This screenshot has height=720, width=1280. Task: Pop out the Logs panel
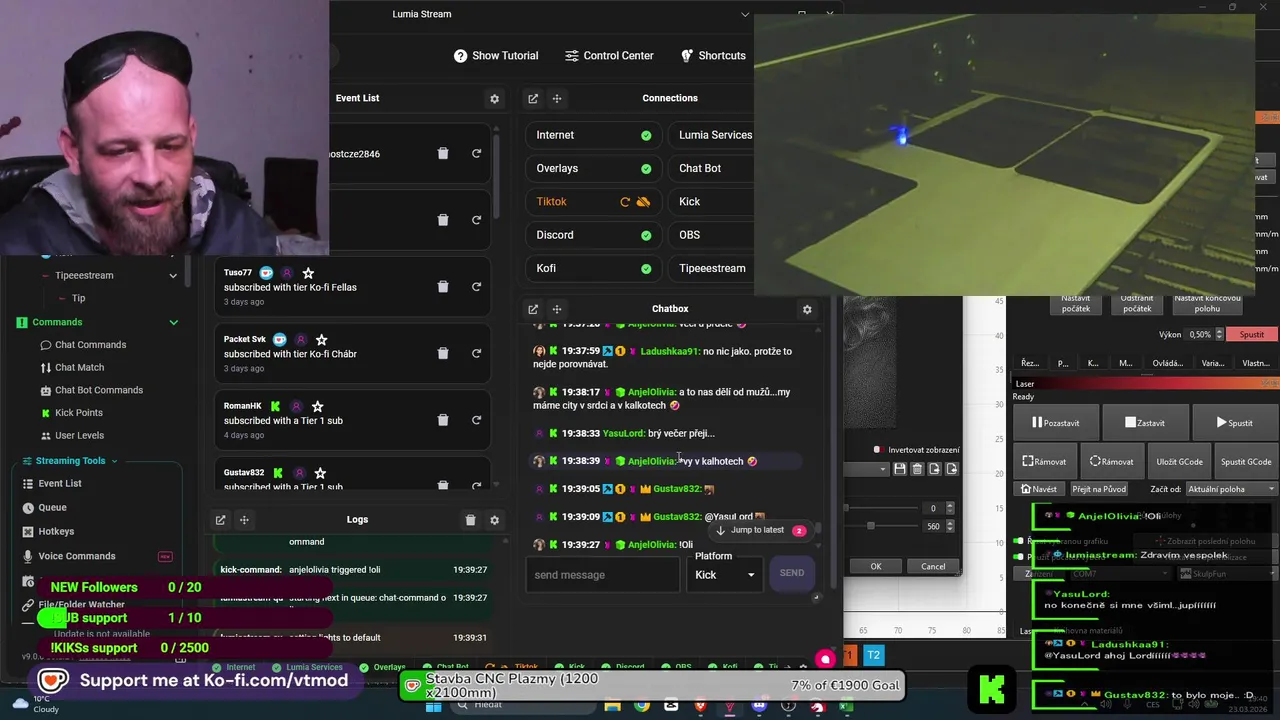220,520
